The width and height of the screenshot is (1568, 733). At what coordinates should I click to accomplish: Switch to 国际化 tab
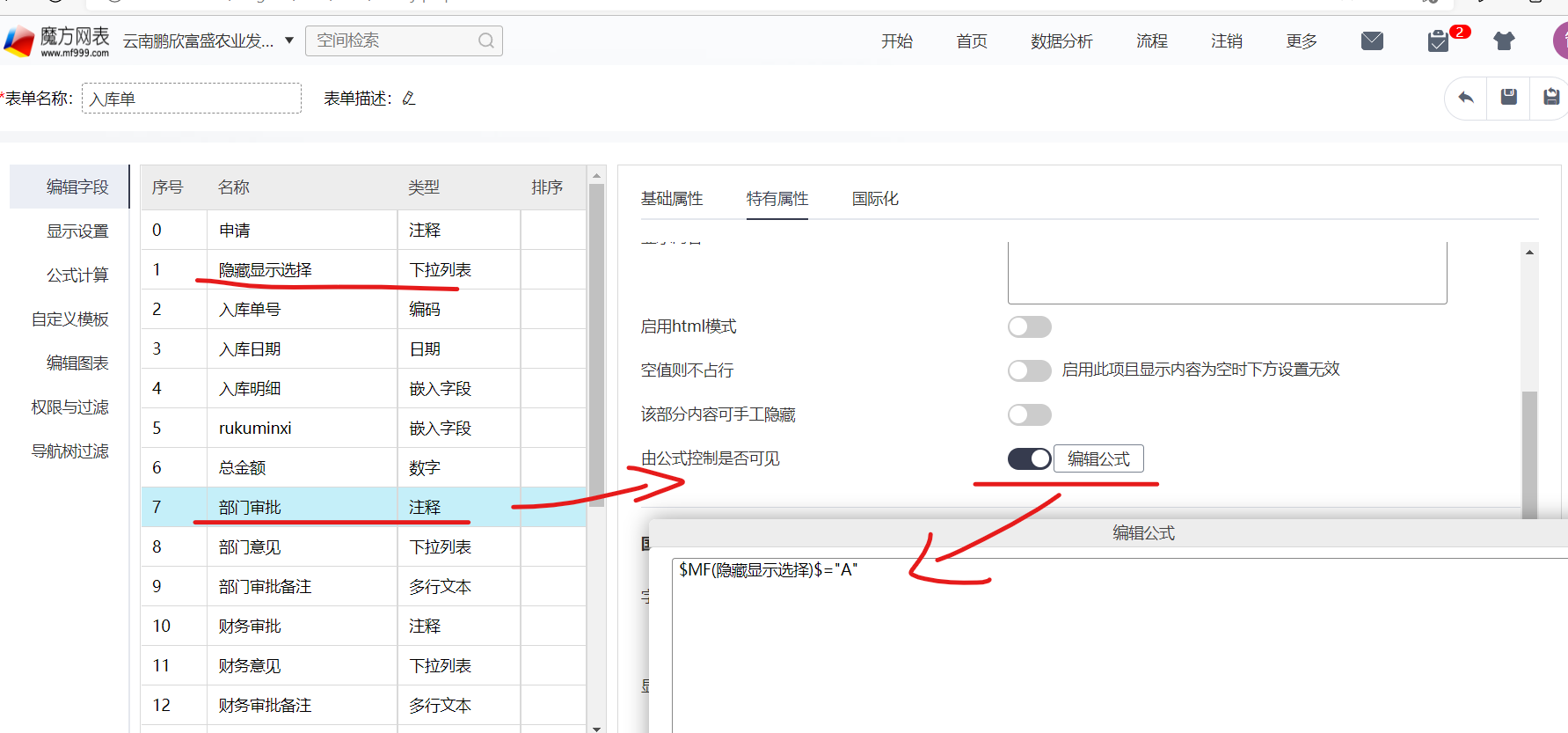[875, 199]
